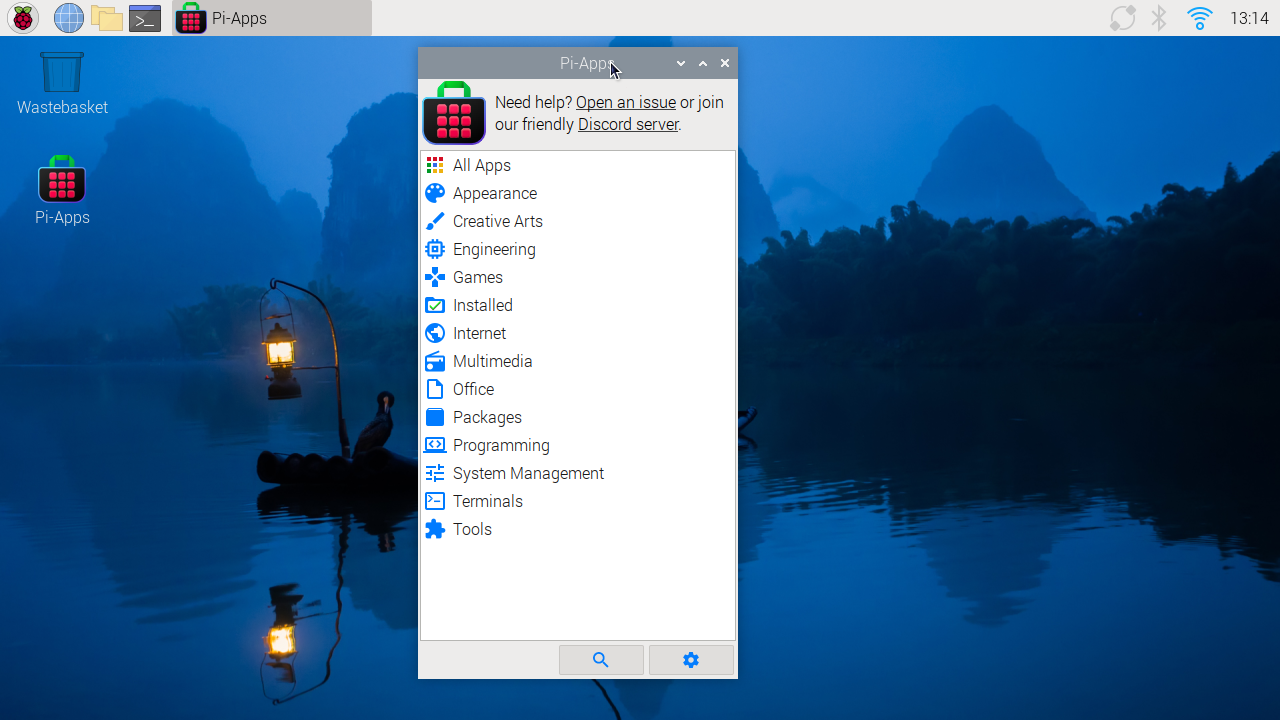
Task: Open the Wi-Fi network menu in tray
Action: tap(1199, 18)
